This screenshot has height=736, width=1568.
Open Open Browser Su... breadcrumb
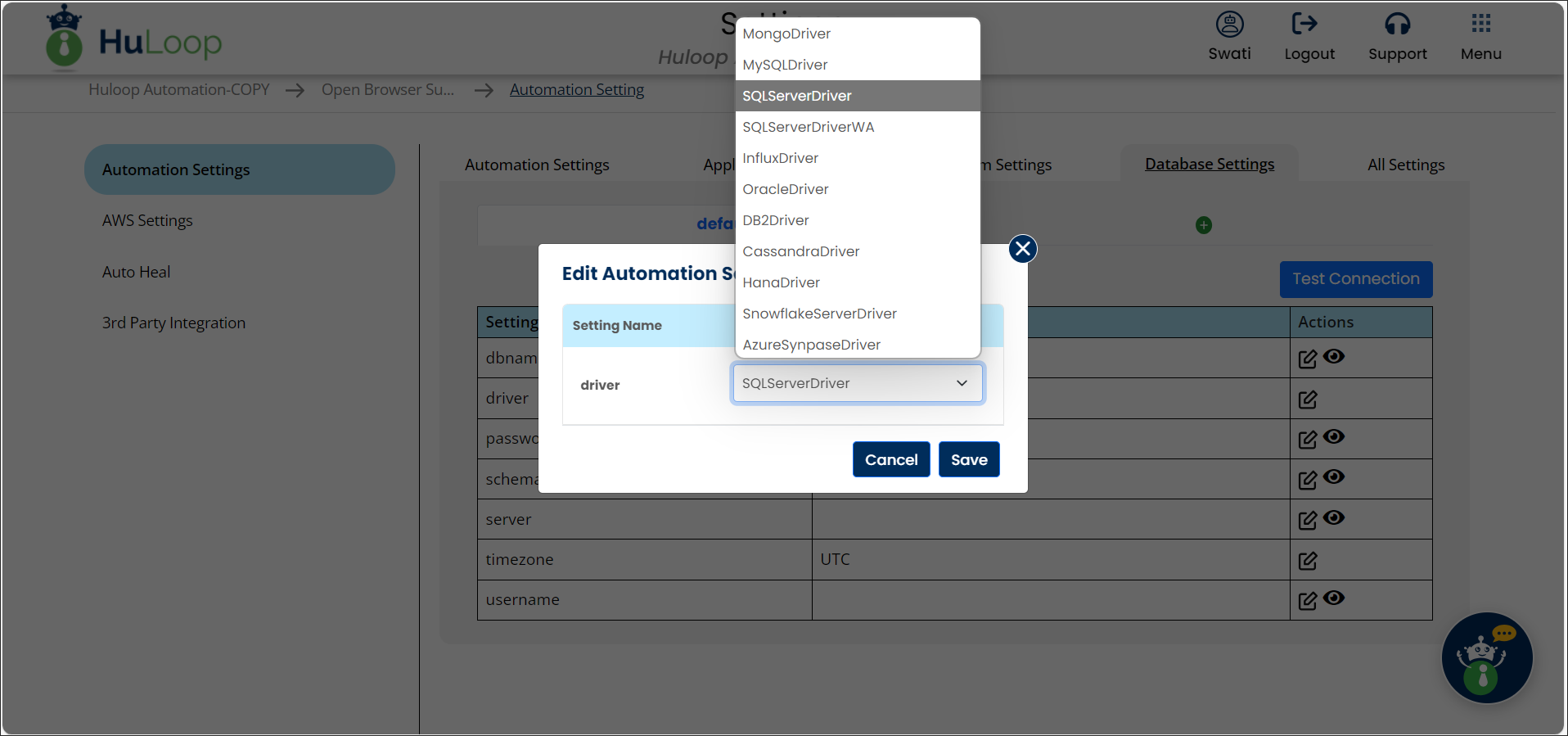pyautogui.click(x=387, y=89)
